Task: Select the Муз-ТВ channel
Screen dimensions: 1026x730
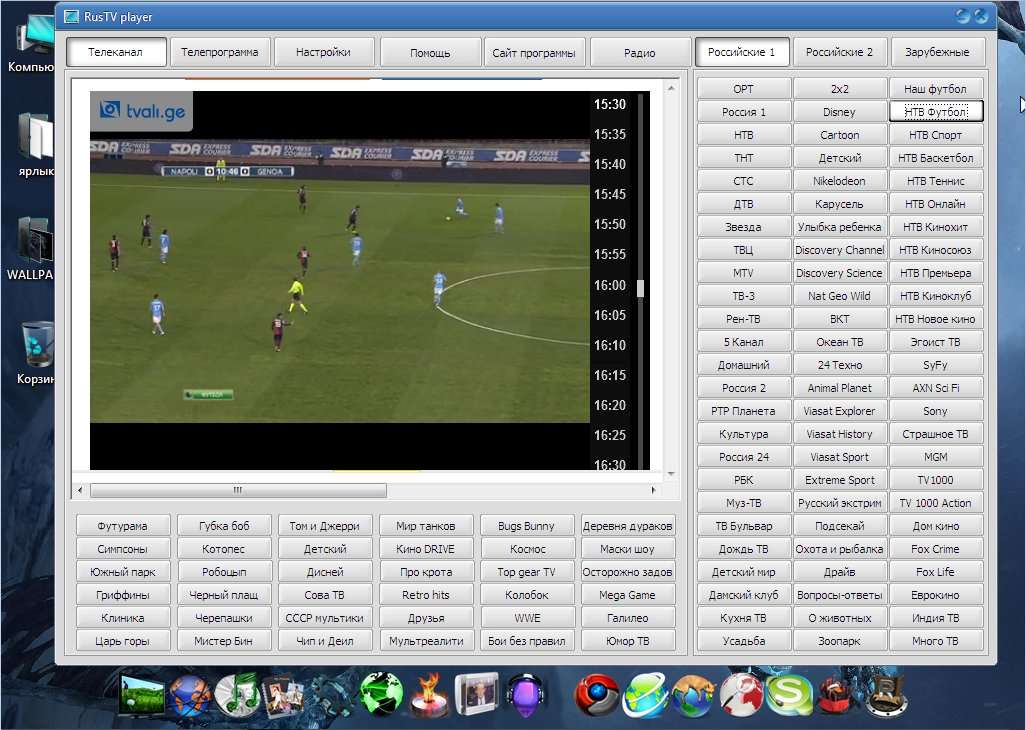Action: (x=743, y=503)
